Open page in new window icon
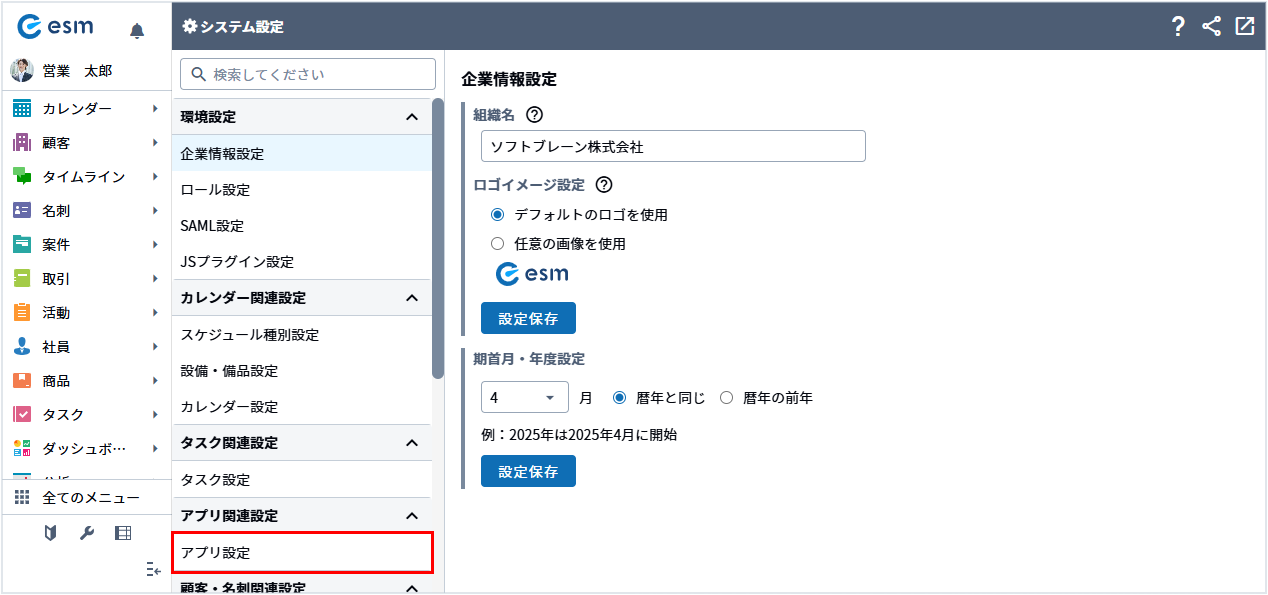 (1244, 27)
